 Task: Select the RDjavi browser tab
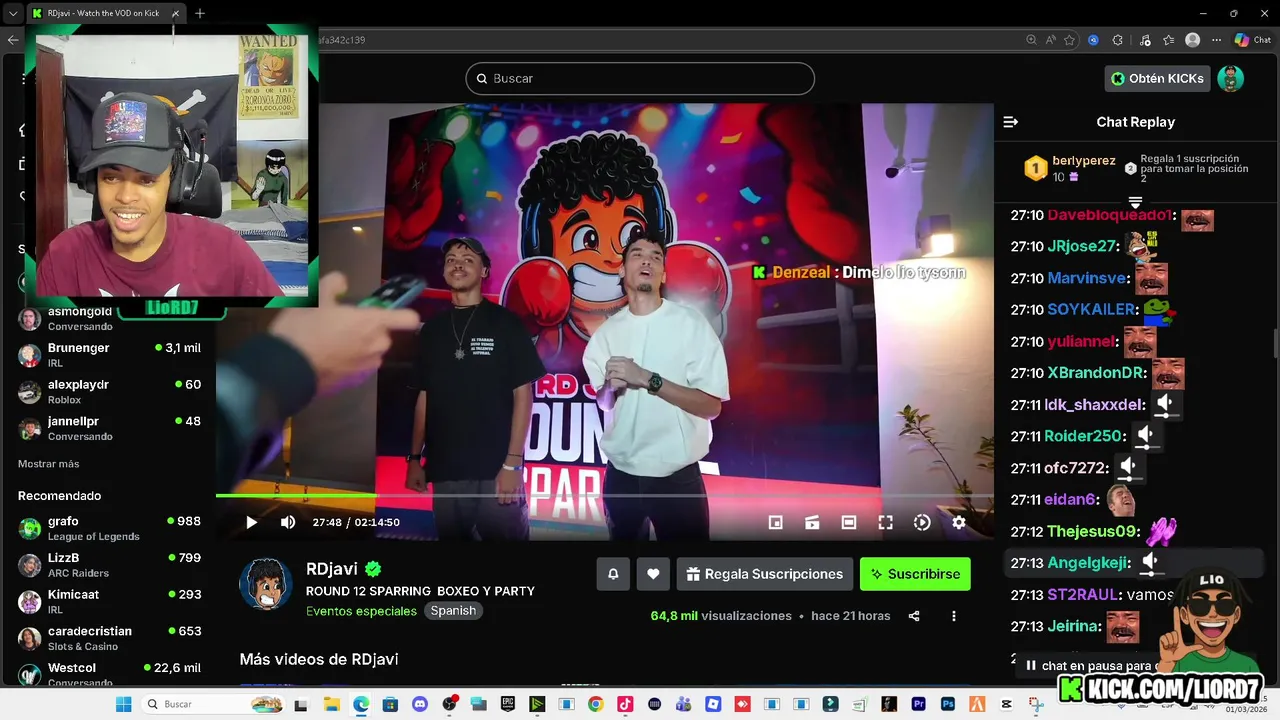[105, 13]
